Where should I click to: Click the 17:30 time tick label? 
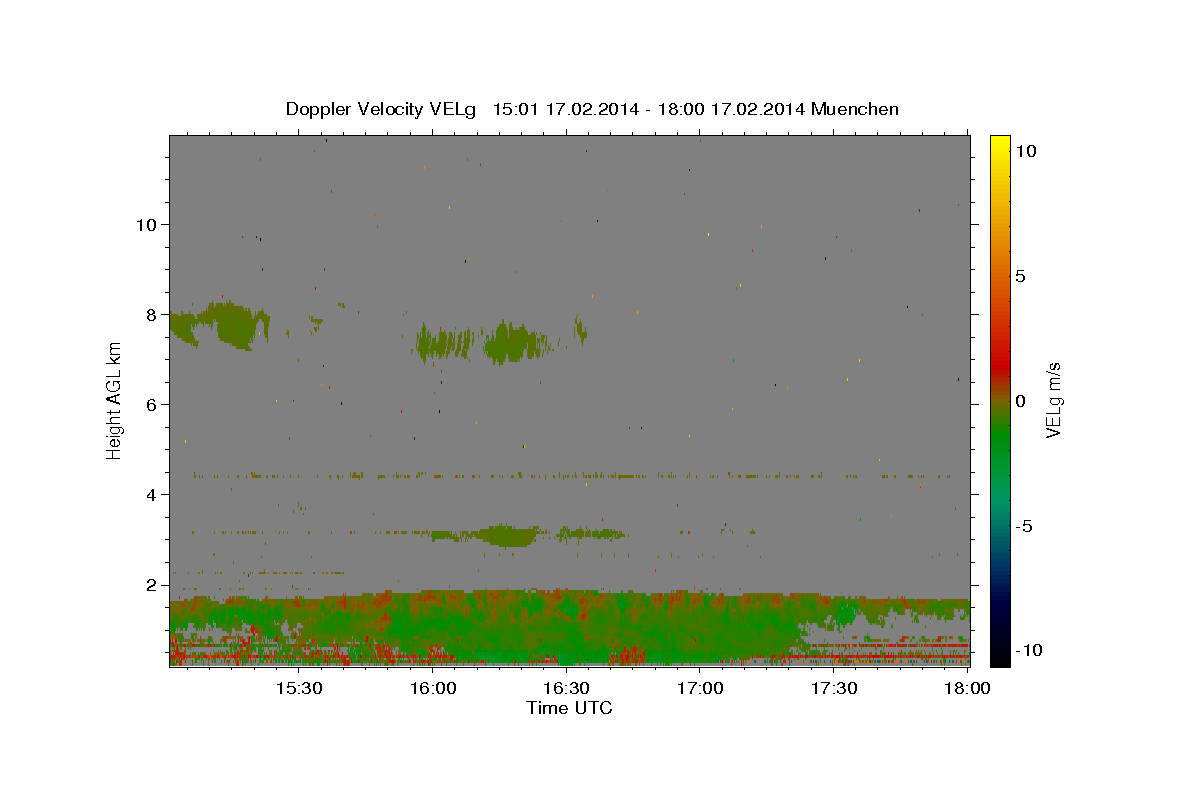pos(835,689)
